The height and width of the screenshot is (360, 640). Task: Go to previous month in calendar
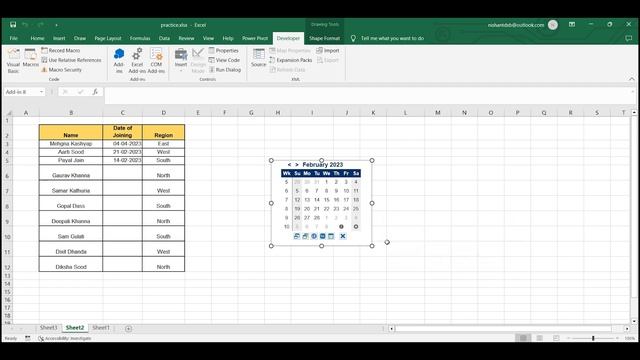pos(289,164)
